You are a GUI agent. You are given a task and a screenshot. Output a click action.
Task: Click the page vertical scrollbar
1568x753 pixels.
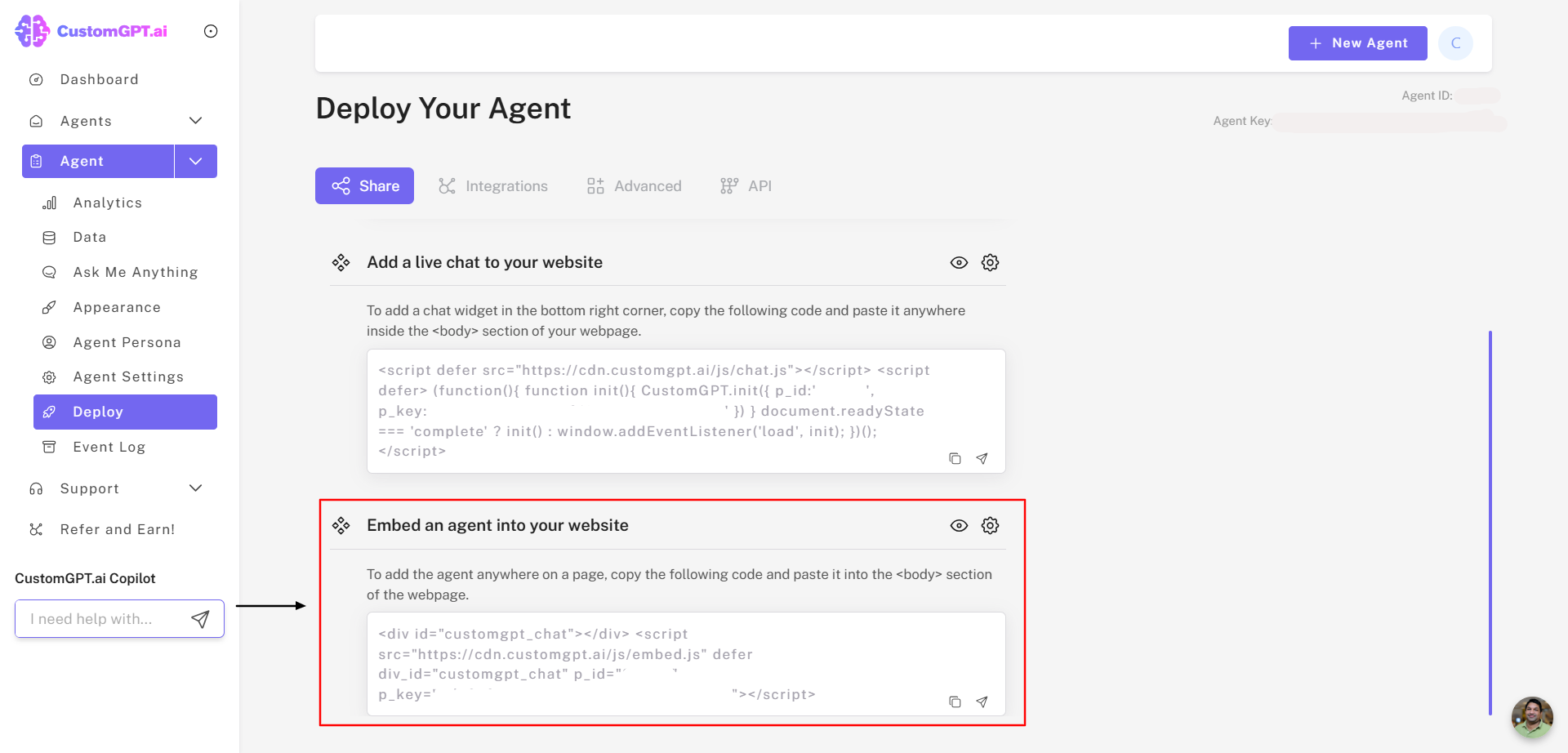[1490, 523]
